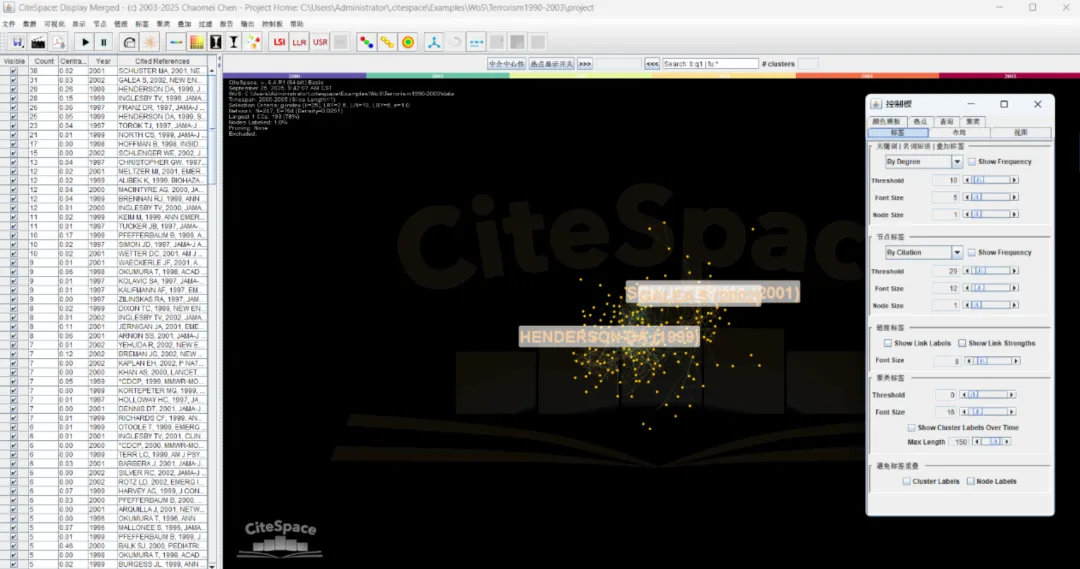The width and height of the screenshot is (1080, 569).
Task: Switch to 热点 tab in control panel
Action: click(920, 121)
